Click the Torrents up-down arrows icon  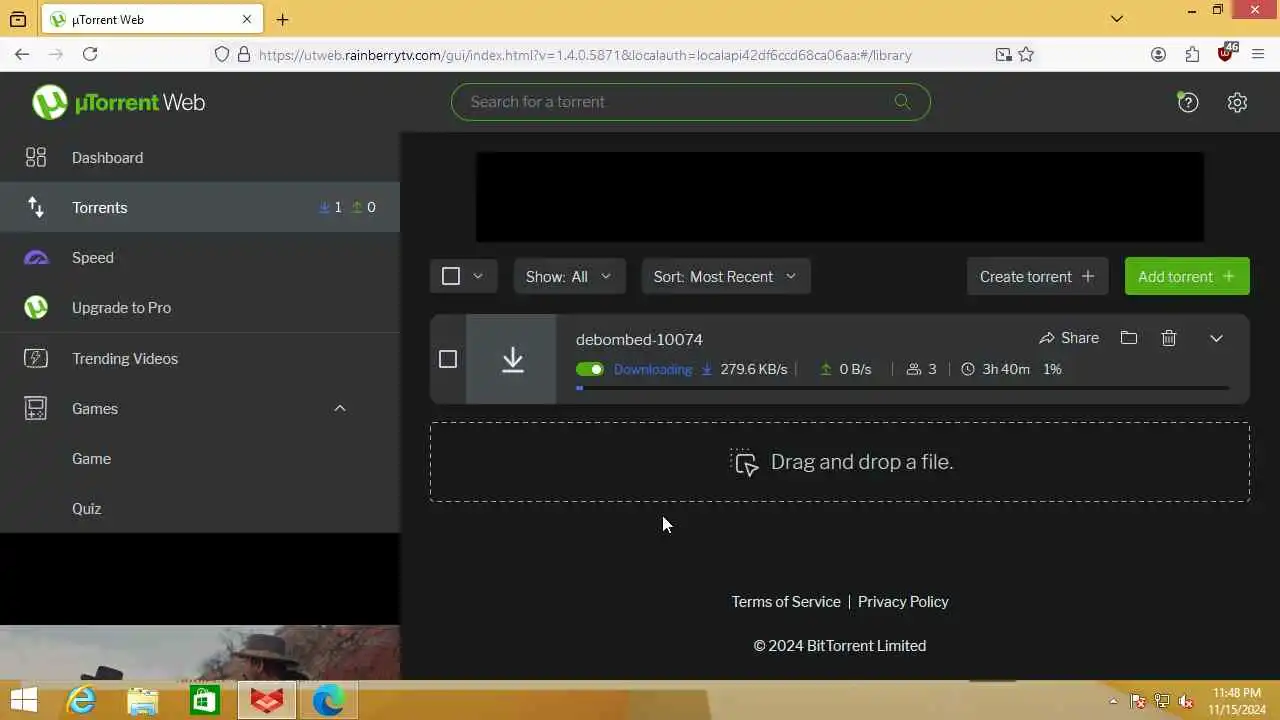tap(36, 207)
